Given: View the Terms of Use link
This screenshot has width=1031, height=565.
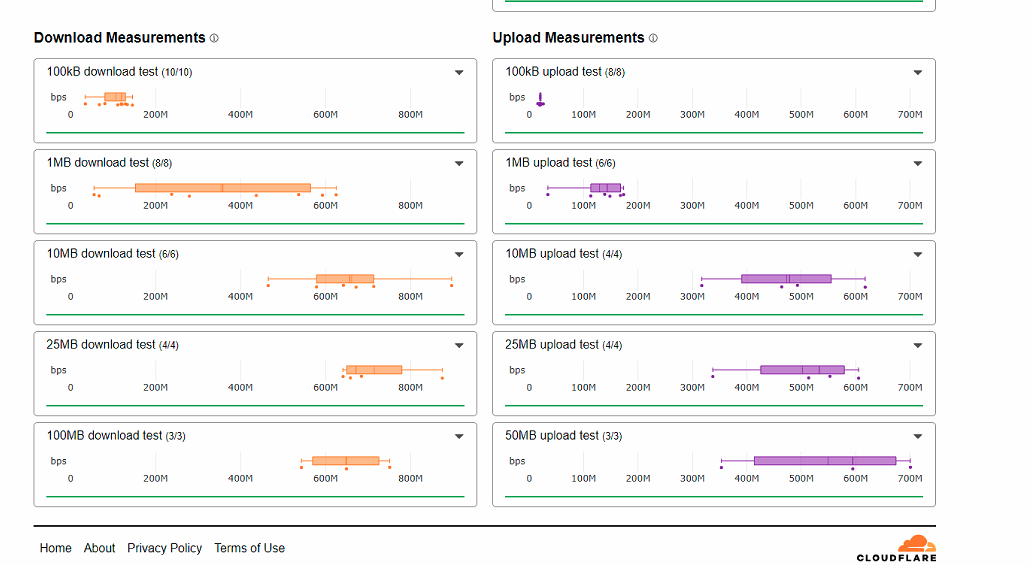Looking at the screenshot, I should click(x=249, y=548).
